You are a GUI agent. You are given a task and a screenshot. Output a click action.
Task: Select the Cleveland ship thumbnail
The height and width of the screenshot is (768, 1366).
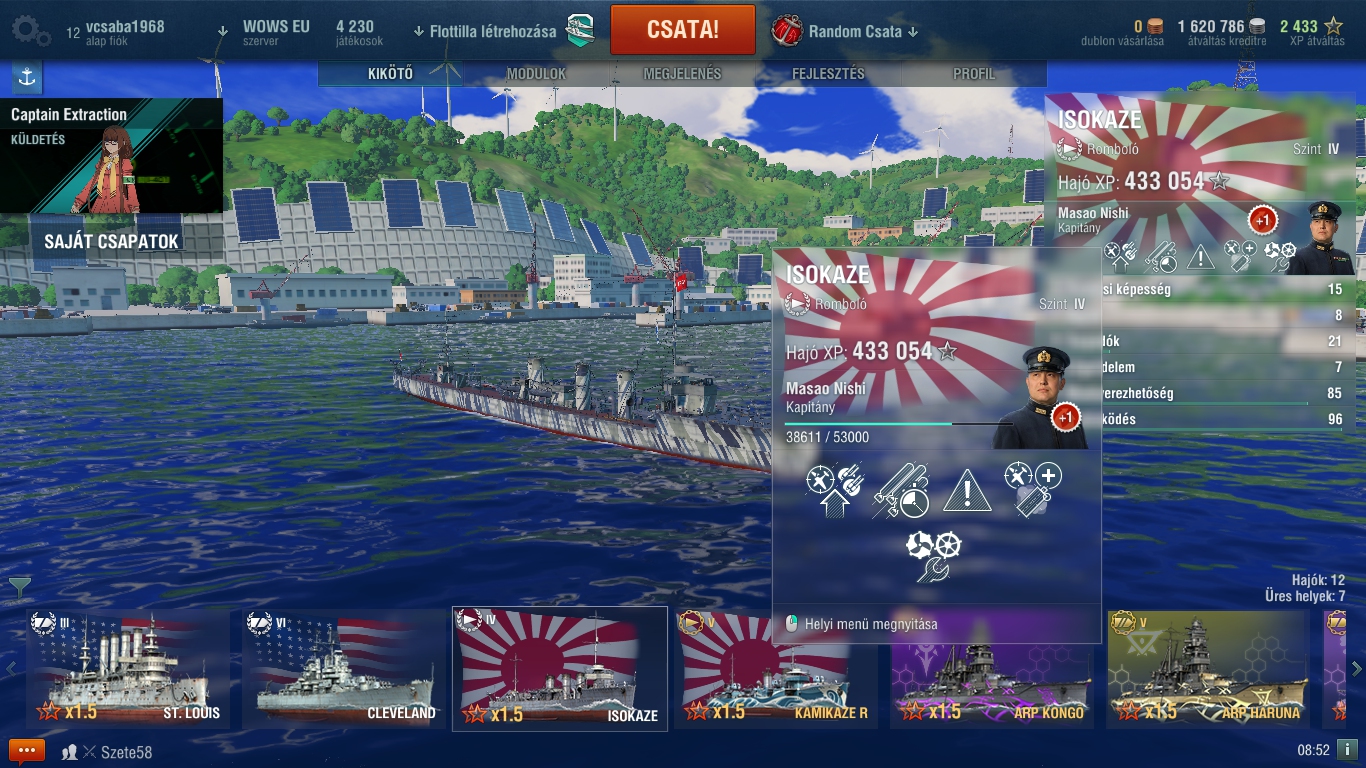tap(344, 669)
